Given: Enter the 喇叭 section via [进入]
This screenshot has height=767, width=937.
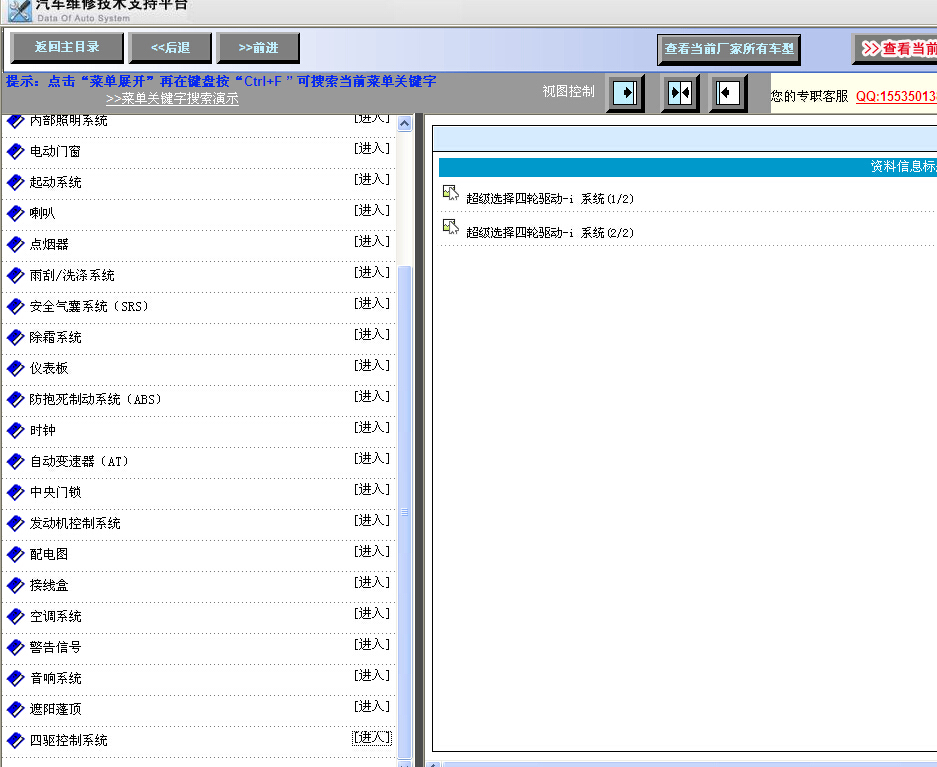Looking at the screenshot, I should tap(372, 211).
